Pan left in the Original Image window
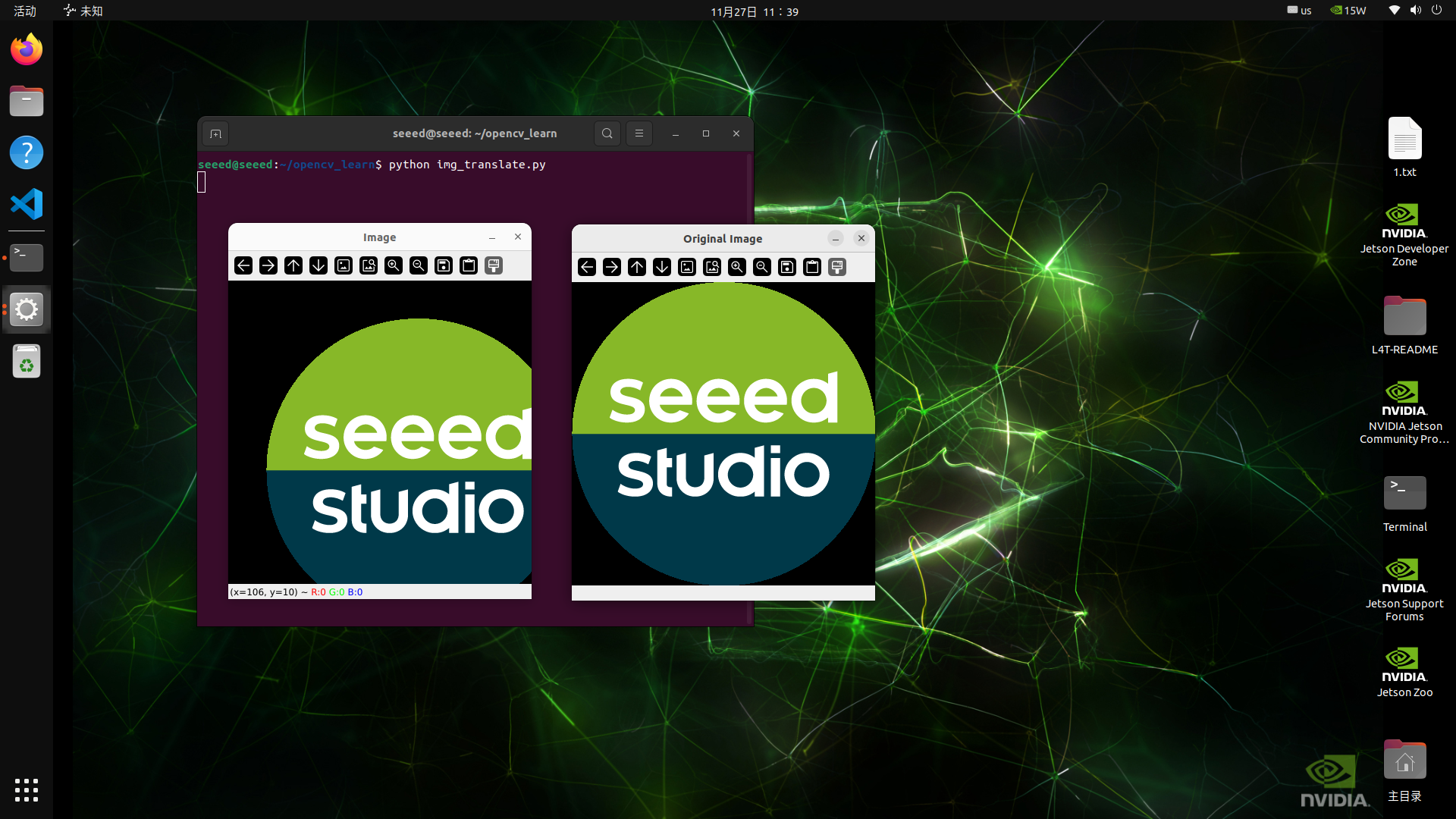The height and width of the screenshot is (819, 1456). [587, 267]
